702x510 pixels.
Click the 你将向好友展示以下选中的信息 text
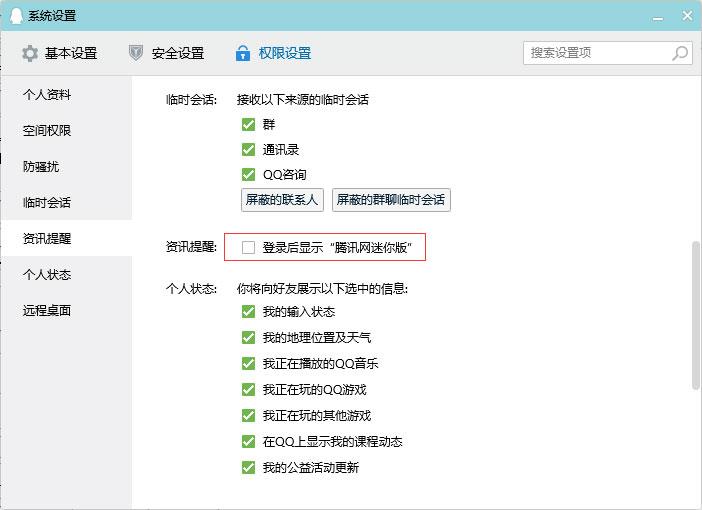pyautogui.click(x=322, y=288)
